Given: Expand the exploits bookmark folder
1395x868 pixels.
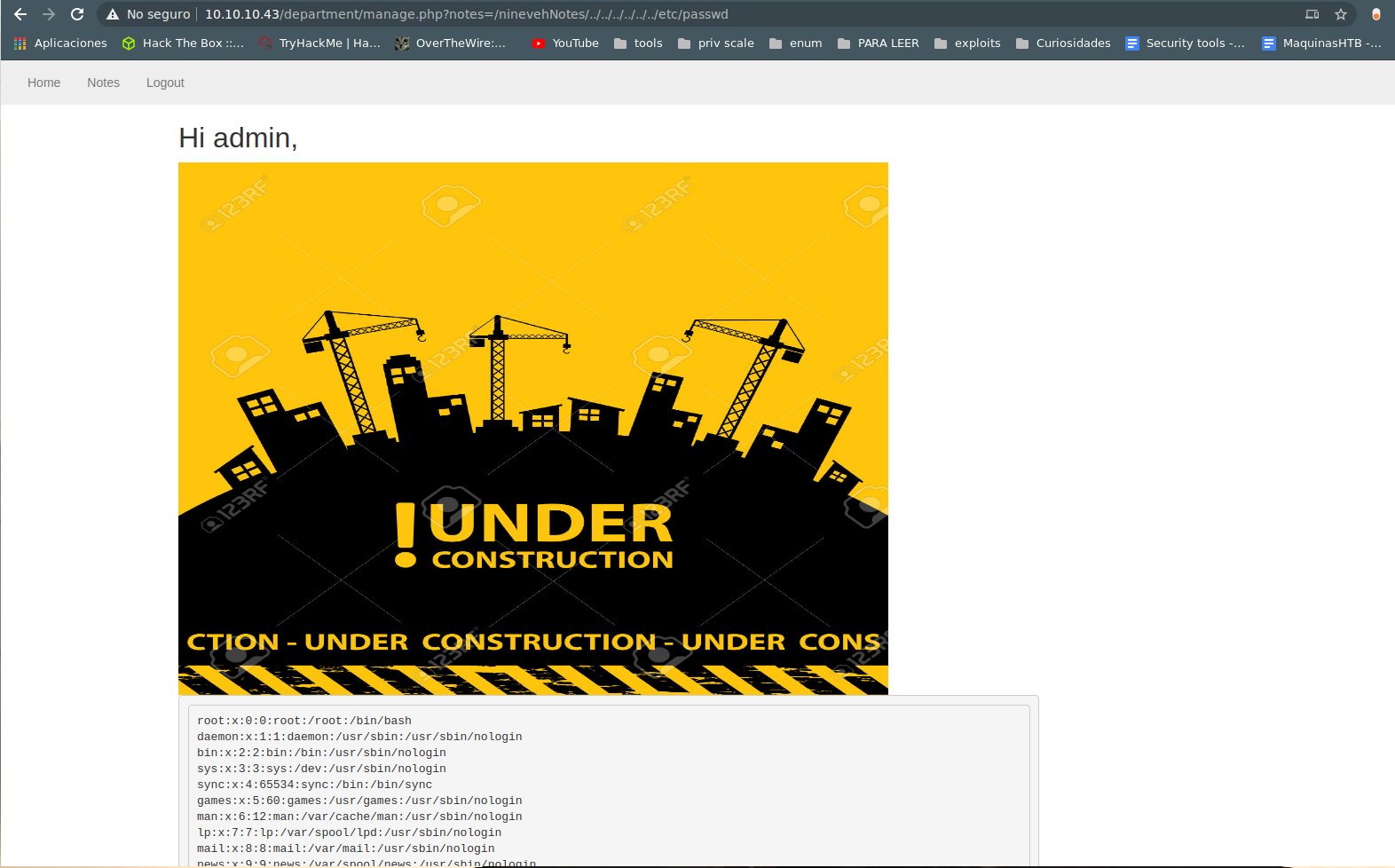Looking at the screenshot, I should [967, 43].
